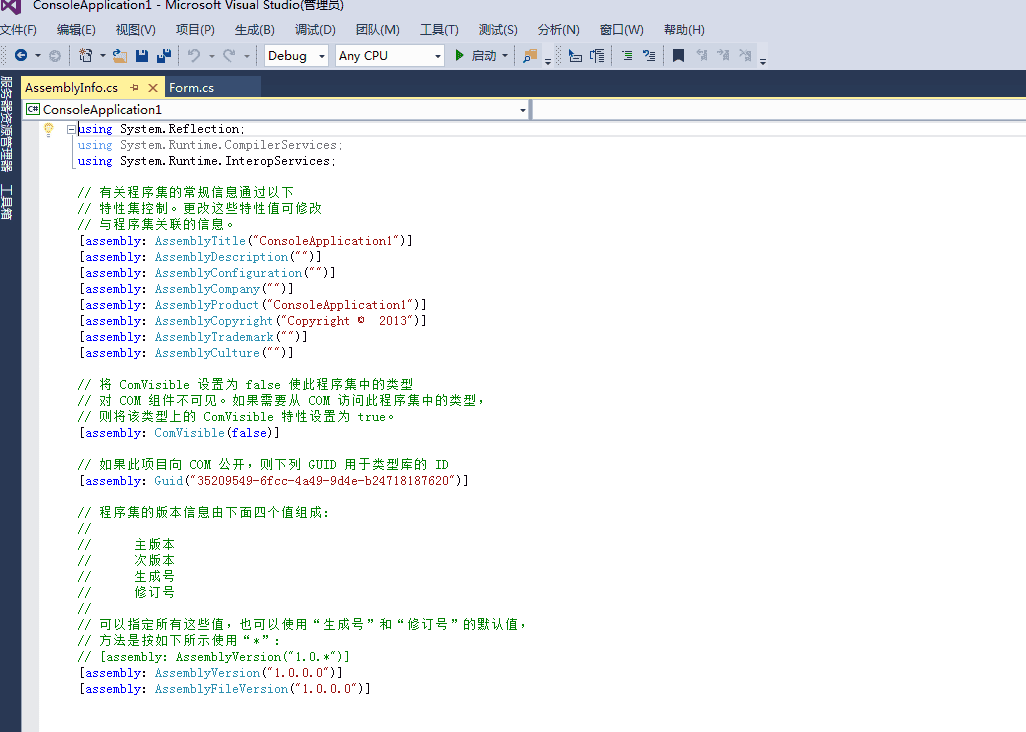Open the 帮助(H) menu

(684, 29)
